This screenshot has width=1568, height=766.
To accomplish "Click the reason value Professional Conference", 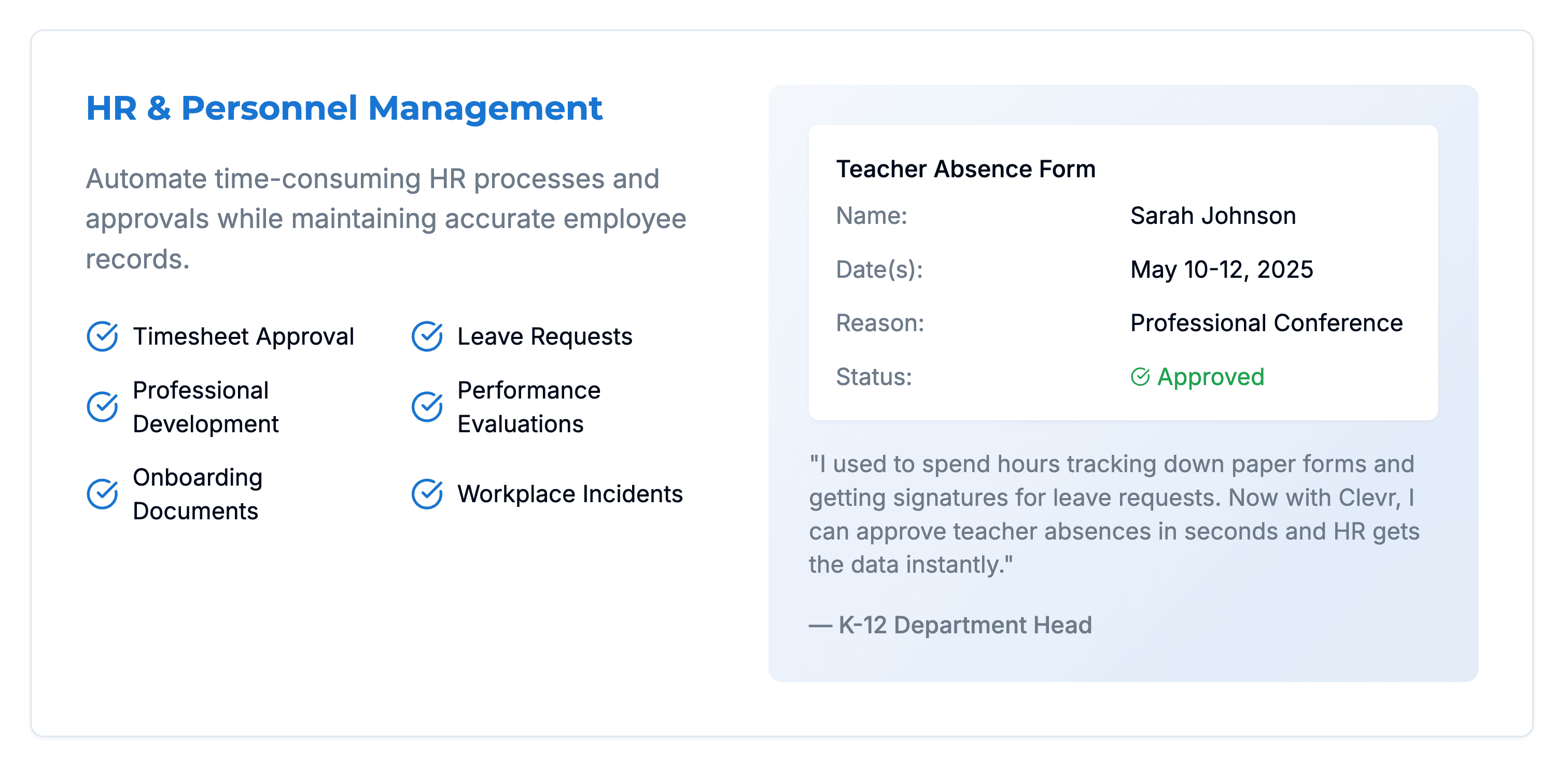I will click(x=1266, y=323).
